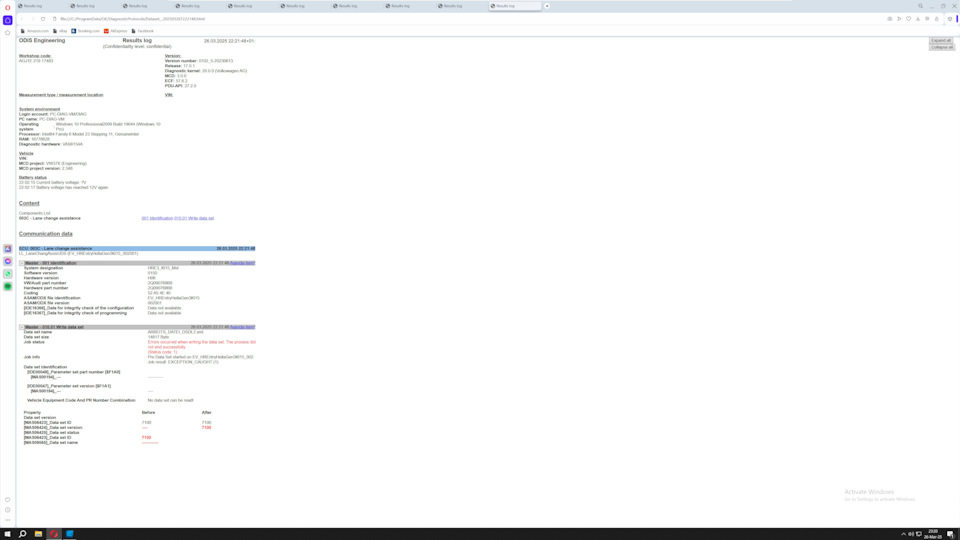The width and height of the screenshot is (960, 540).
Task: Collapse the Master - 001 Identification section
Action: (22, 263)
